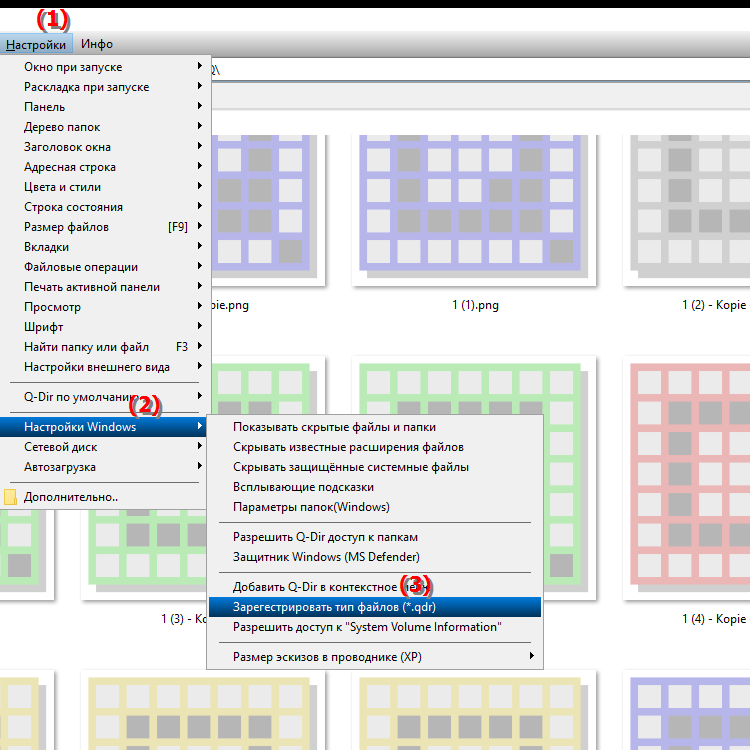The height and width of the screenshot is (750, 750).
Task: Expand arrow next to Шрифт
Action: click(x=200, y=326)
